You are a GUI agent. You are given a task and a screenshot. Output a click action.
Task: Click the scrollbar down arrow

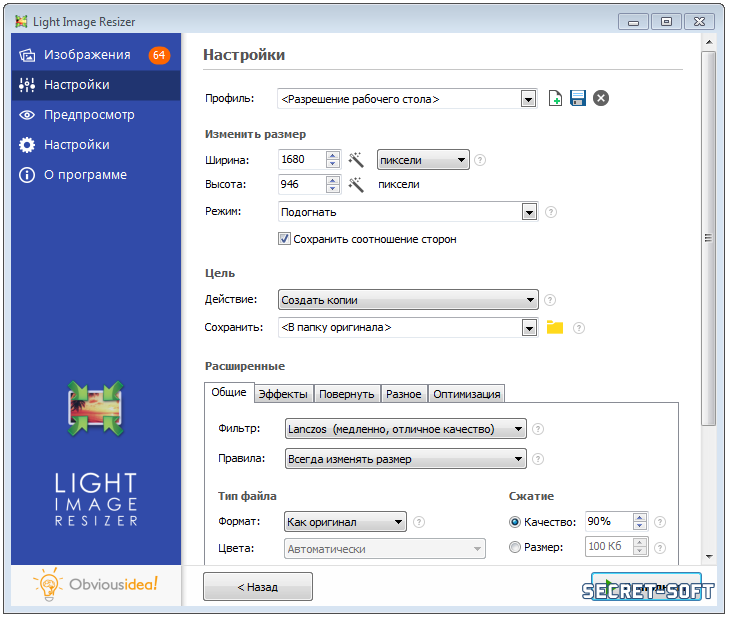pos(709,556)
